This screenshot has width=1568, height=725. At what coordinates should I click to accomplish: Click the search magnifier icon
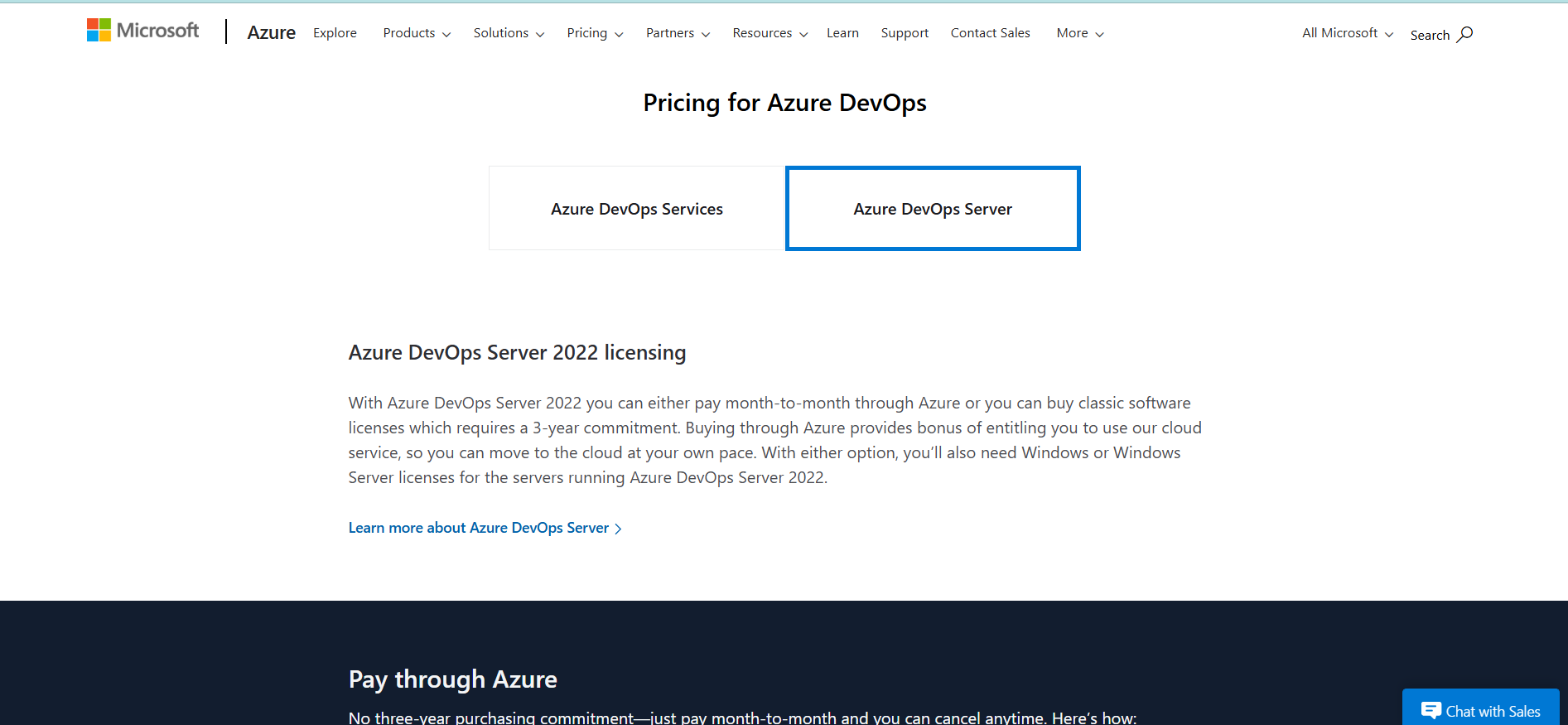(x=1464, y=34)
